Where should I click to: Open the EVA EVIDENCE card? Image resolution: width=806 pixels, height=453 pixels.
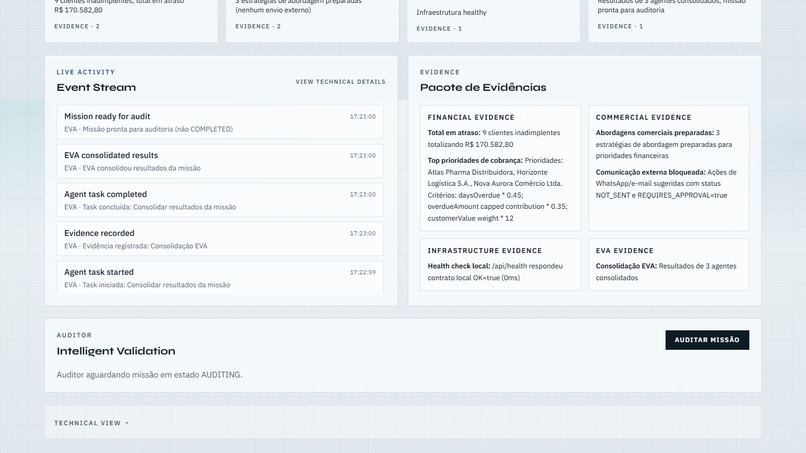pyautogui.click(x=669, y=264)
